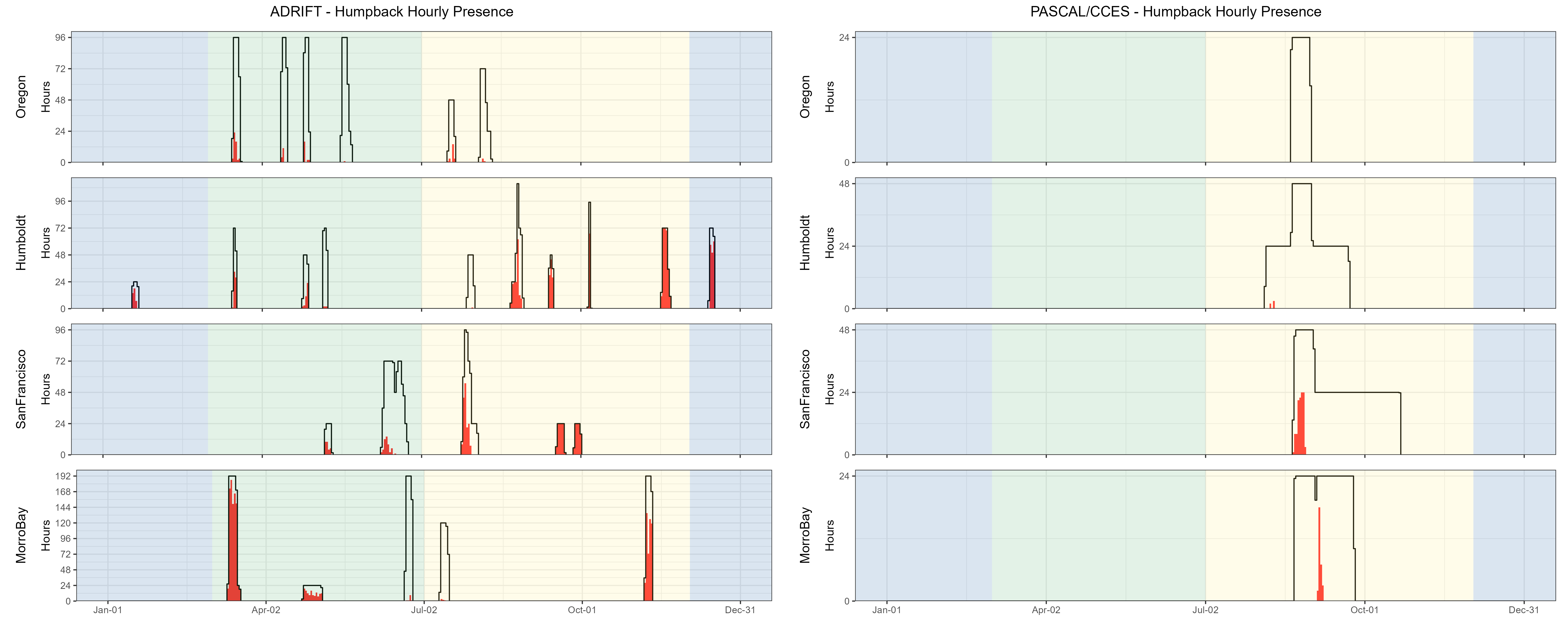Click the 144 y-axis tick in ADRIFT MorroBay
The width and height of the screenshot is (1568, 627).
pos(63,508)
